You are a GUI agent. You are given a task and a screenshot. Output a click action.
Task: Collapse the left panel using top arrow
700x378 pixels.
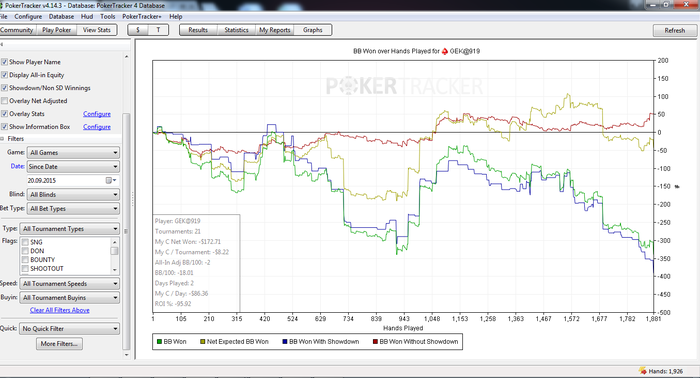pos(2,45)
